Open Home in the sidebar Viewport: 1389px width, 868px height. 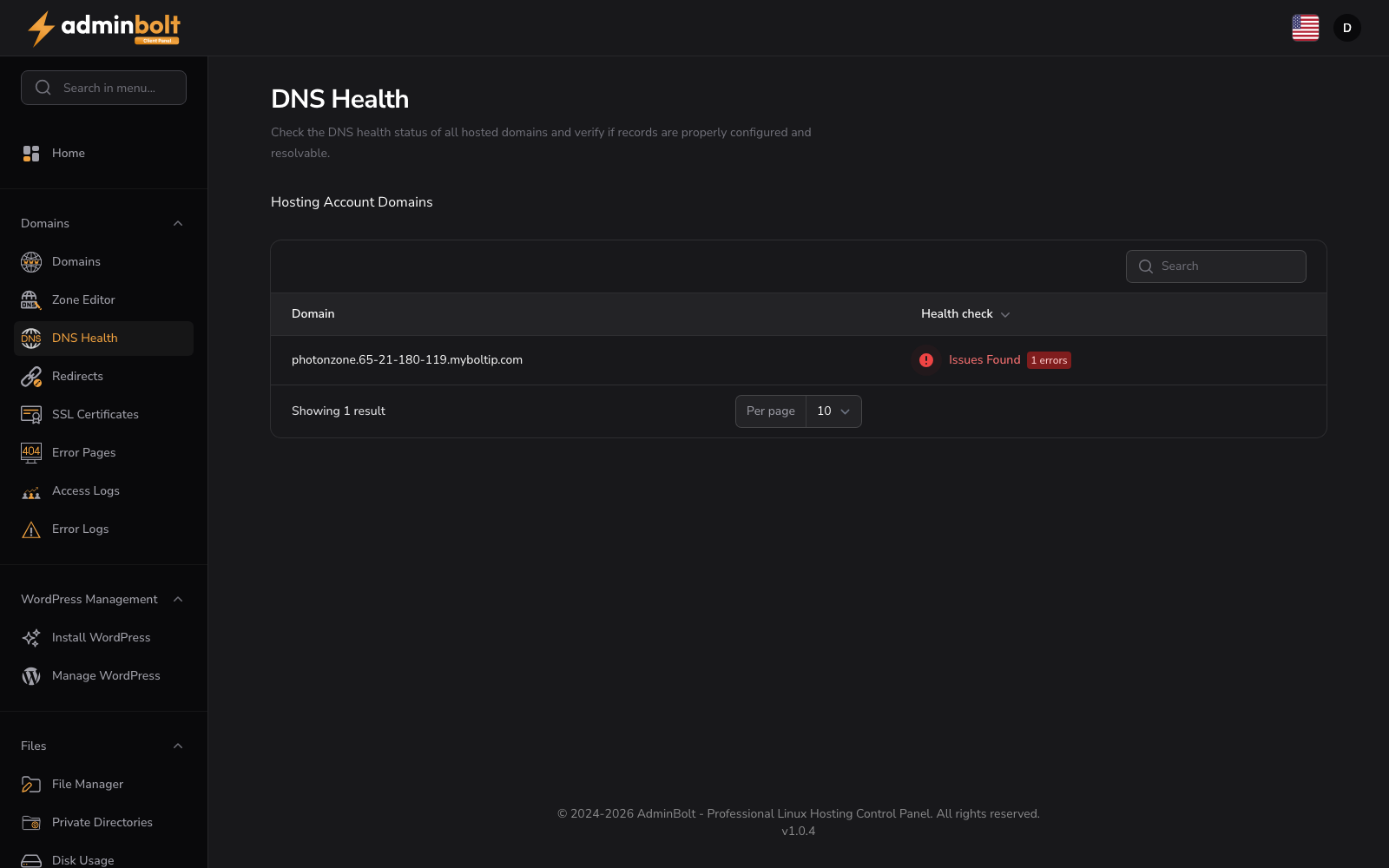(103, 154)
